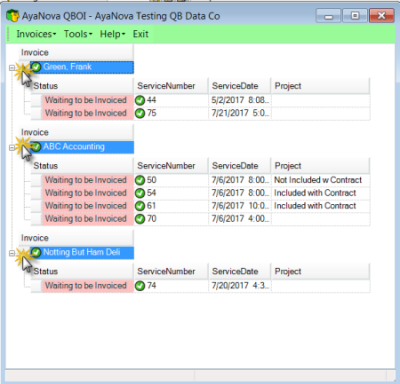Sort Green, Frank items by ServiceDate column

tap(240, 86)
